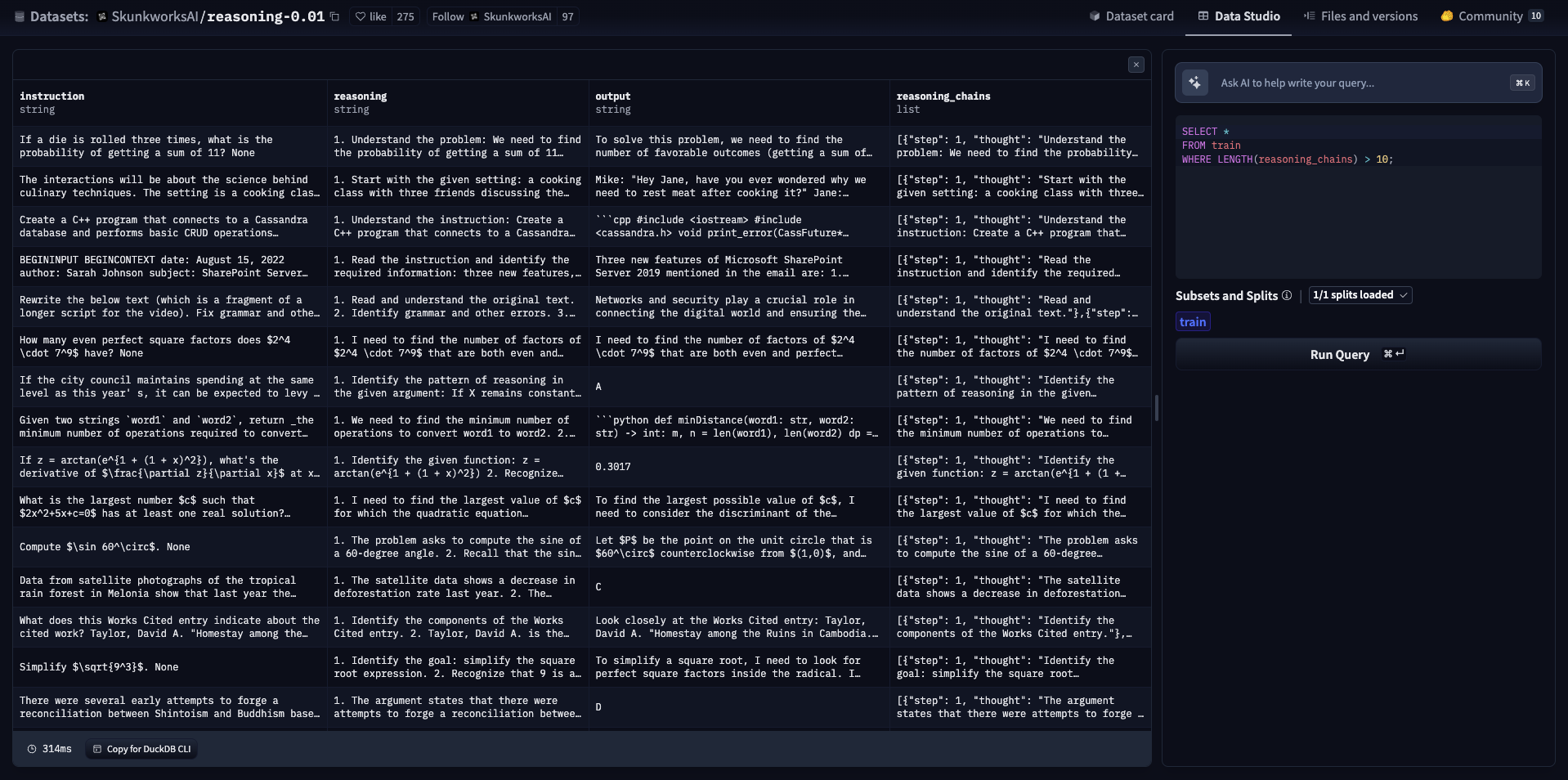Toggle the train split selection
Screen dimensions: 1568x780
pos(1192,322)
